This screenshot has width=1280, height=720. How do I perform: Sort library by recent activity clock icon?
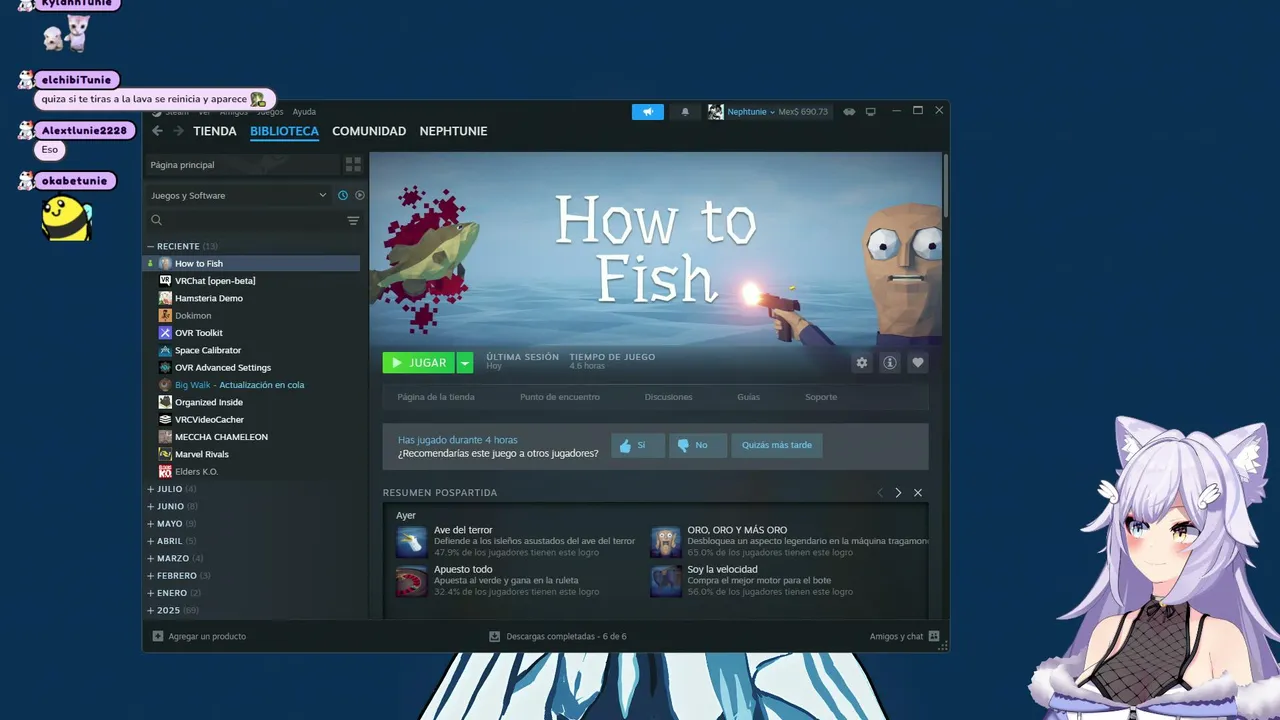pos(343,195)
